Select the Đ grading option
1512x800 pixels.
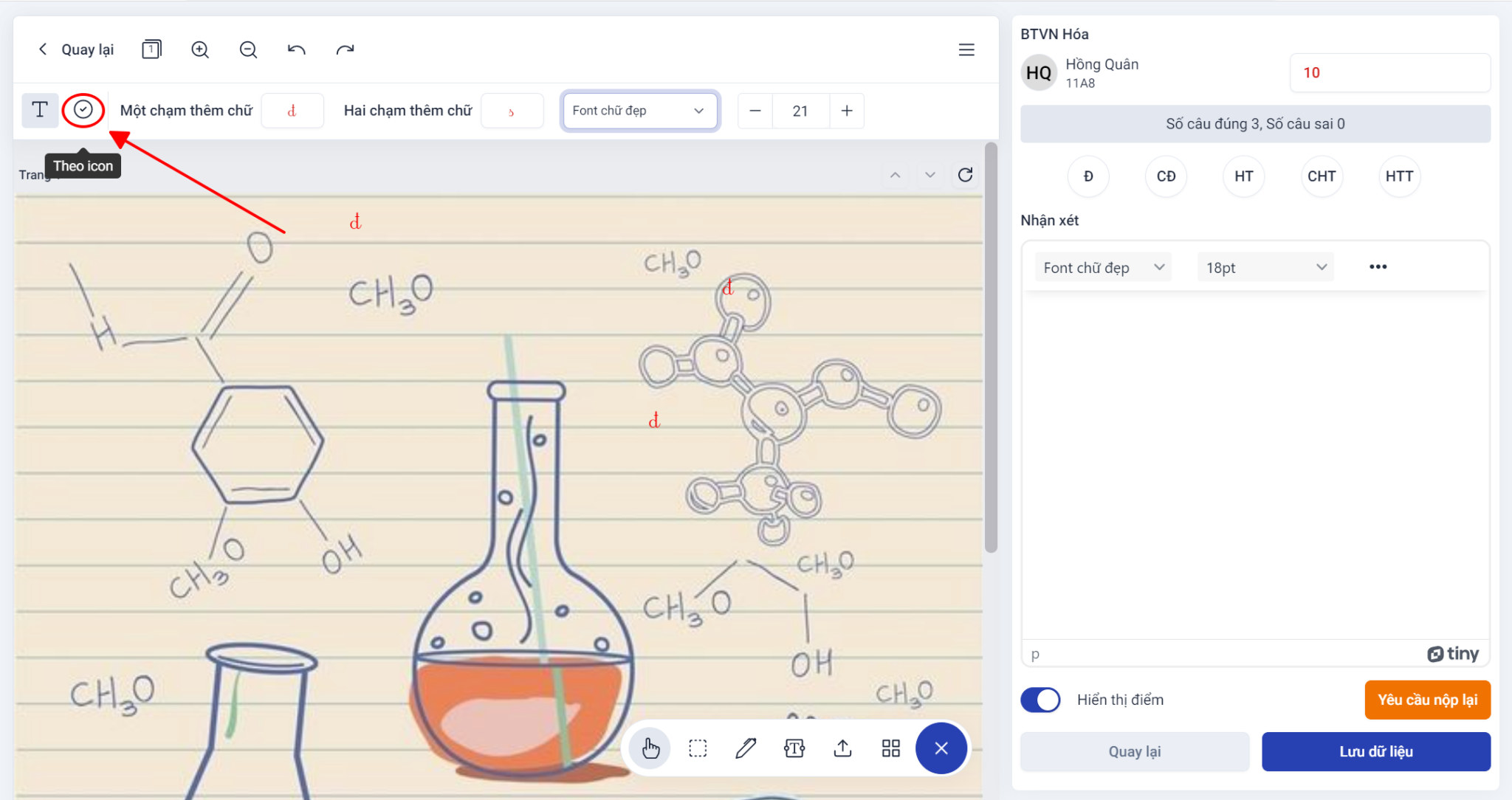(x=1087, y=176)
